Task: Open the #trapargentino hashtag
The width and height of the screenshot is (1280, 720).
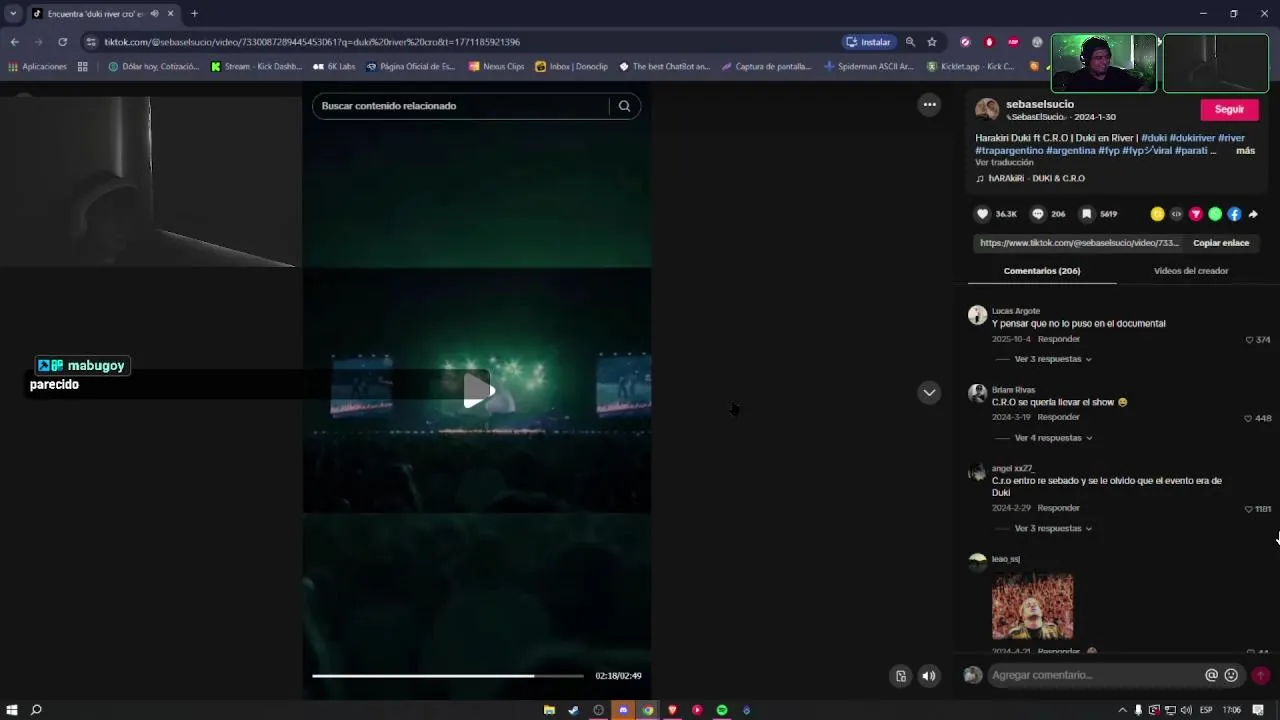Action: tap(1009, 150)
